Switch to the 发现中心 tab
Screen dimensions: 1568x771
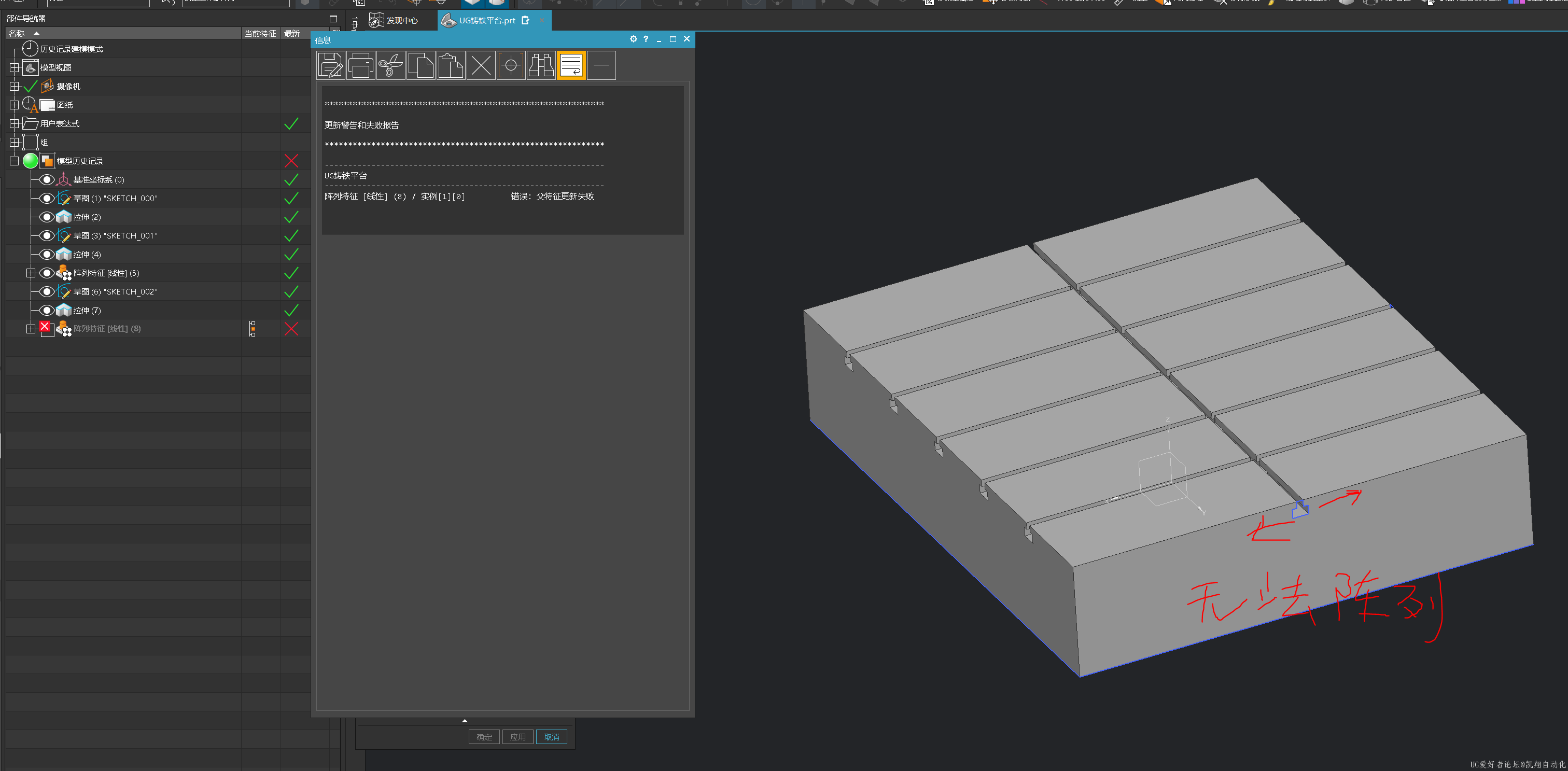(x=395, y=21)
